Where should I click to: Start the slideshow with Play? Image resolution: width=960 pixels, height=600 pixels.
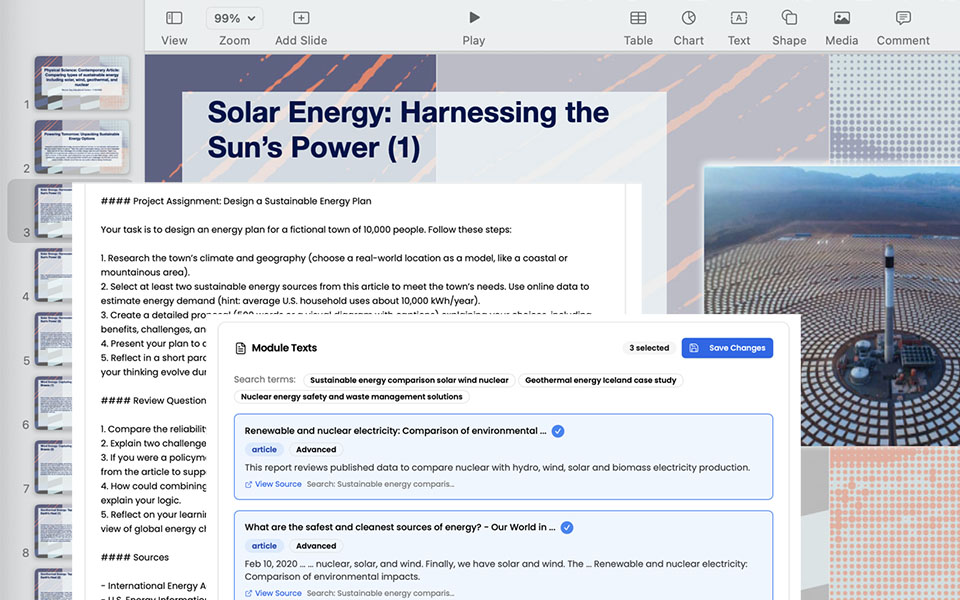pos(474,18)
